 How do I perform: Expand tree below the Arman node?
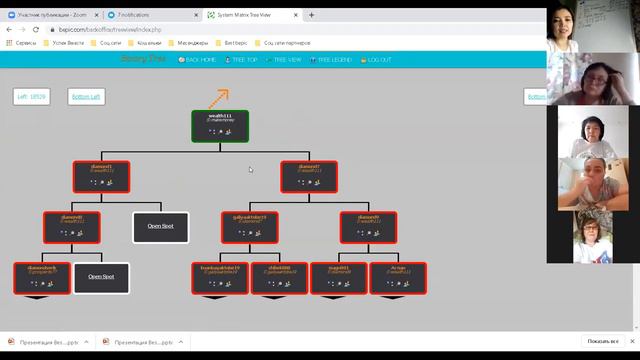(393, 297)
